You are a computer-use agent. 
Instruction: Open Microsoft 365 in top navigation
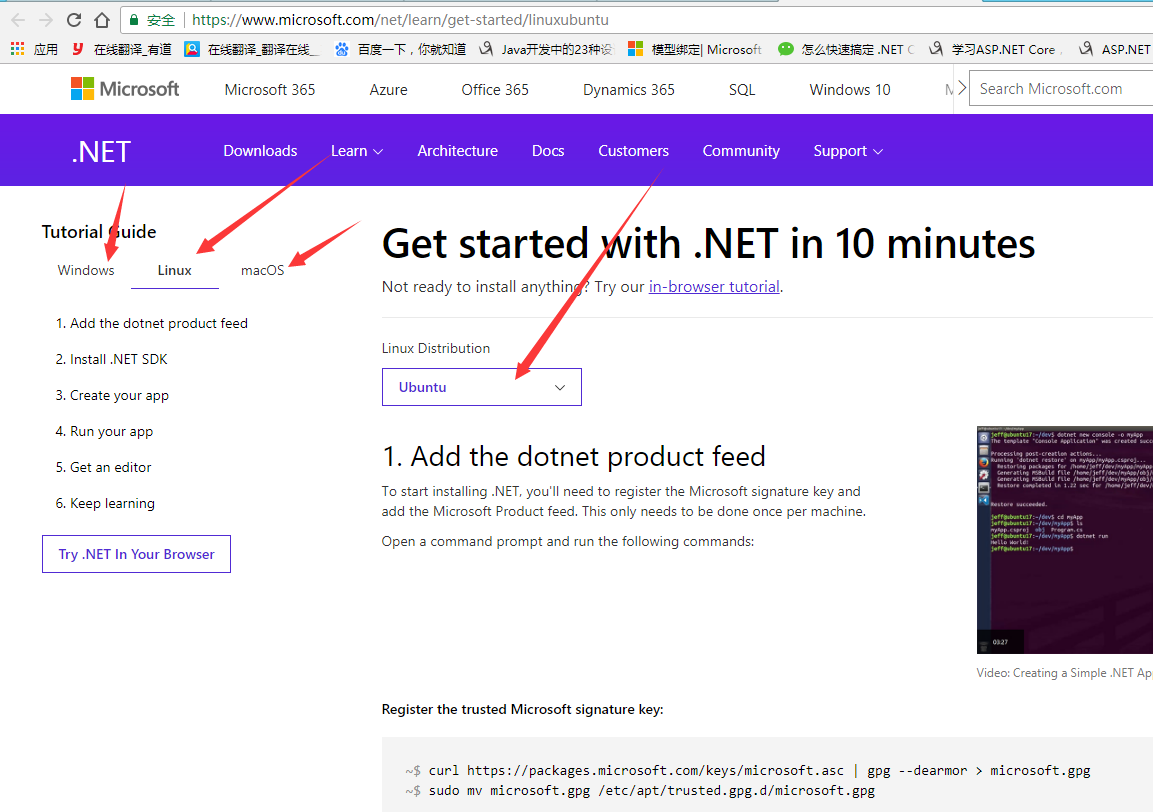[x=270, y=90]
